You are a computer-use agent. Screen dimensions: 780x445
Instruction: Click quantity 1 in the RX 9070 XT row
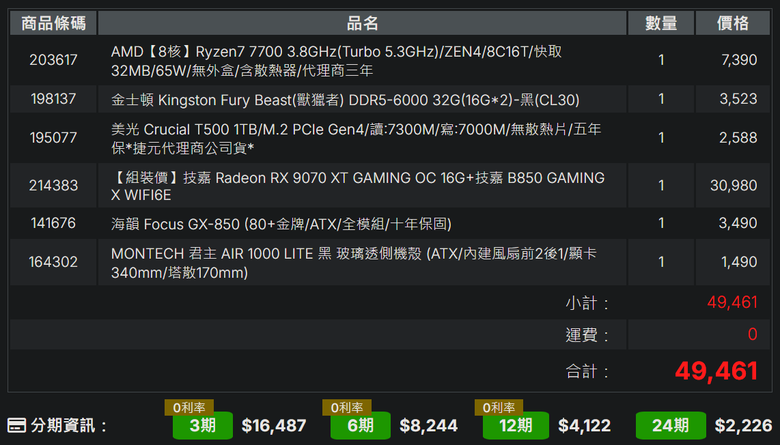pos(661,185)
